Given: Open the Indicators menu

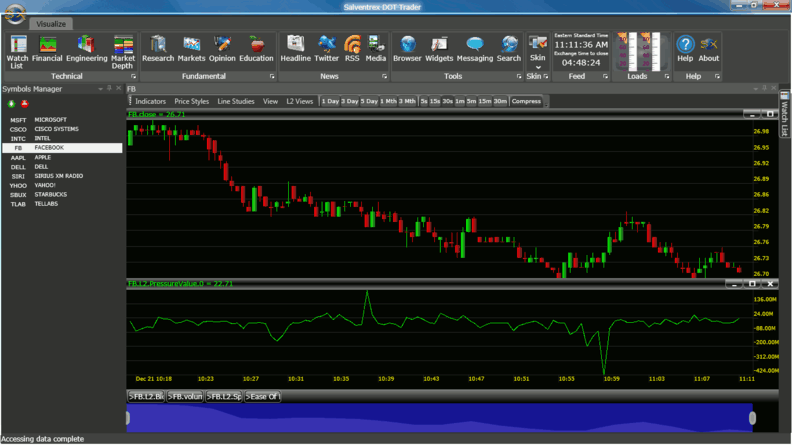Looking at the screenshot, I should [151, 102].
